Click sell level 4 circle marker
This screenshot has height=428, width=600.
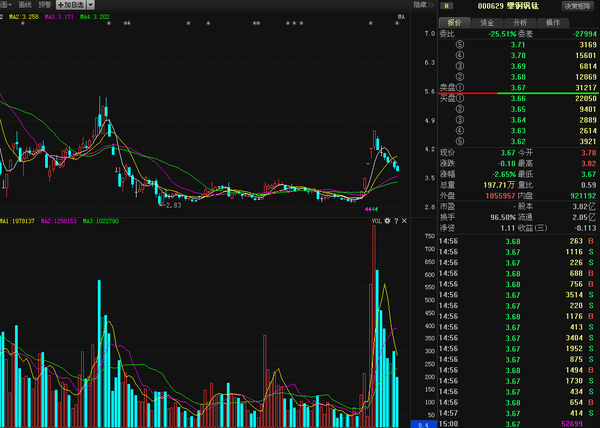(460, 55)
